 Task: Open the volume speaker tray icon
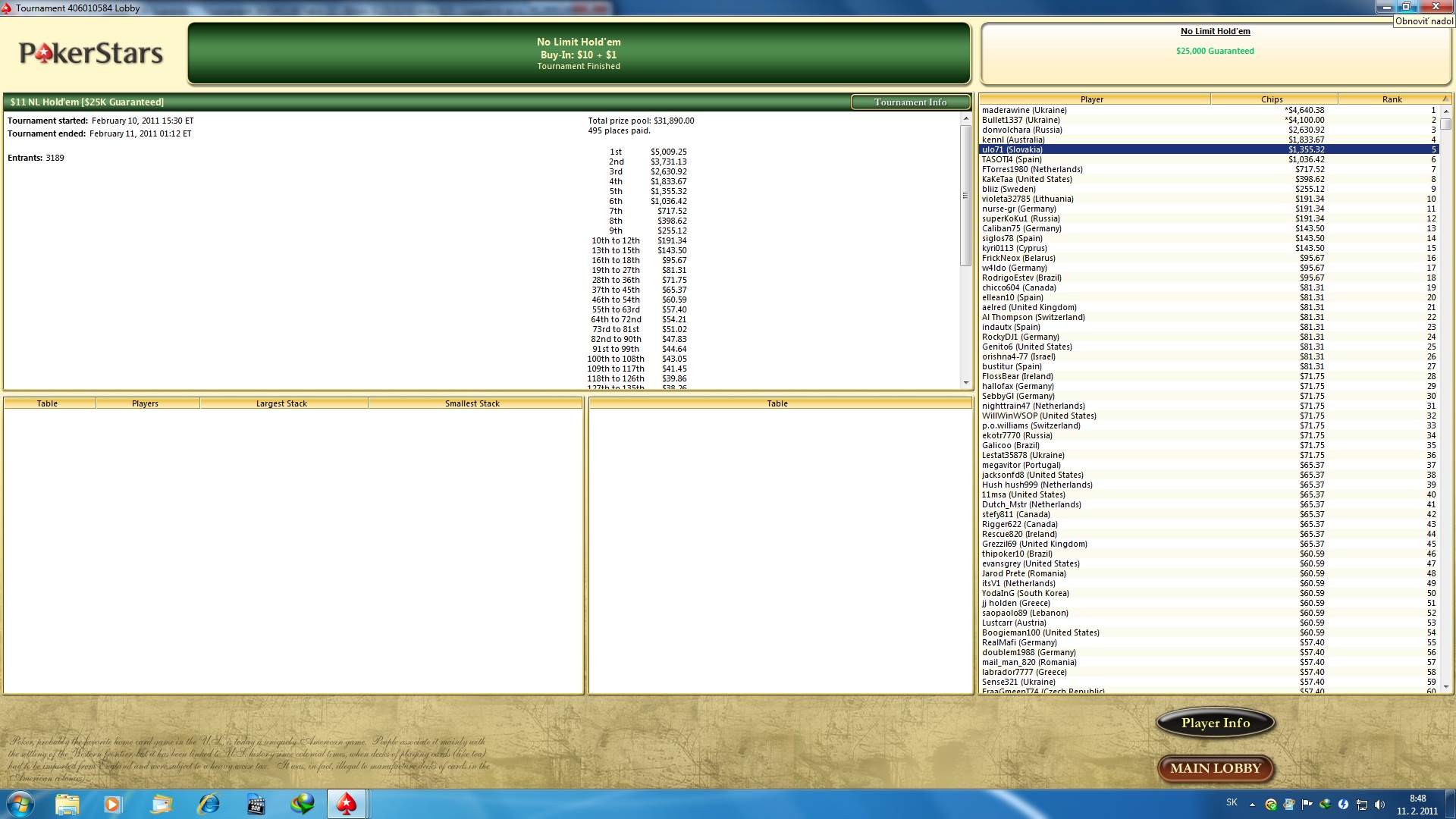point(1379,805)
